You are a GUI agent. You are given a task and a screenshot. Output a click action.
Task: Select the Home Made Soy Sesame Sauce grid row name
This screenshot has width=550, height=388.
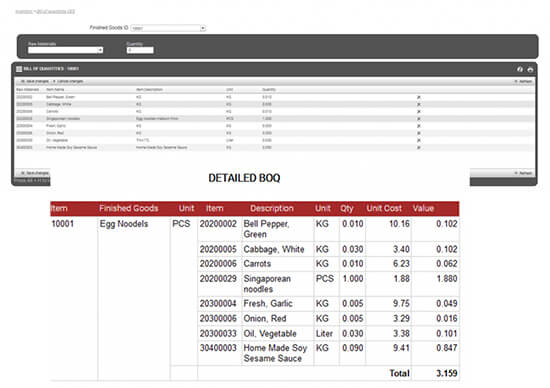coord(72,147)
